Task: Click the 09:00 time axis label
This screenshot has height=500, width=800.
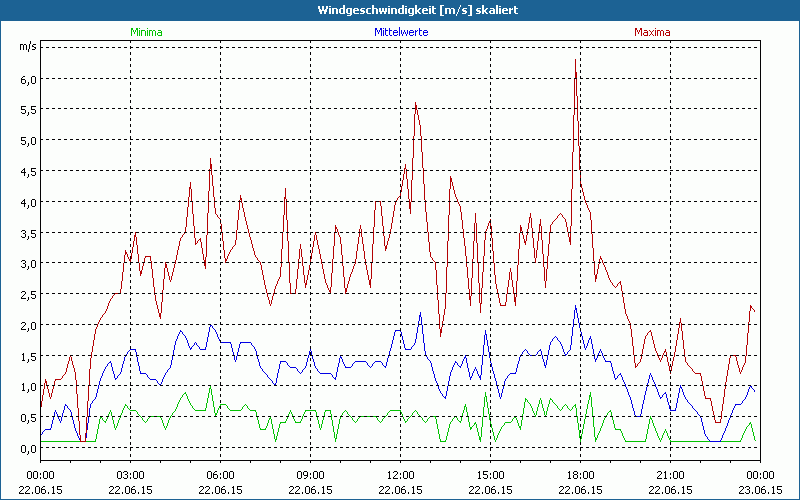Action: point(310,475)
